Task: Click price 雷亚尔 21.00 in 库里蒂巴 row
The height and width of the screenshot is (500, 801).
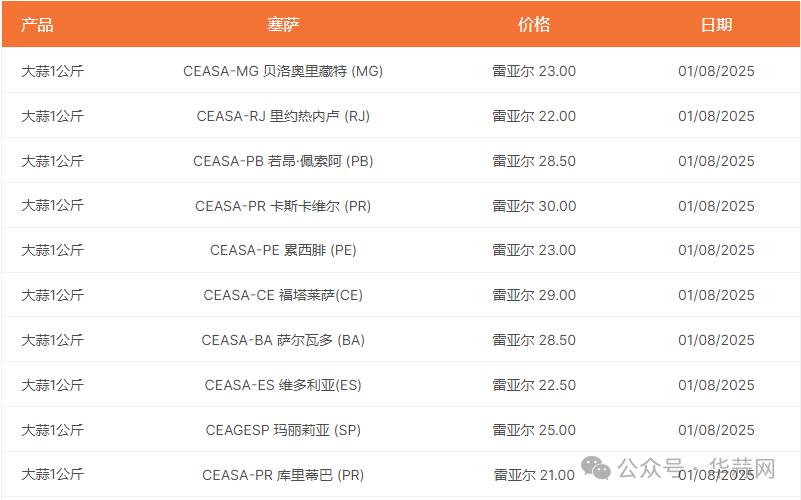Action: (x=534, y=475)
